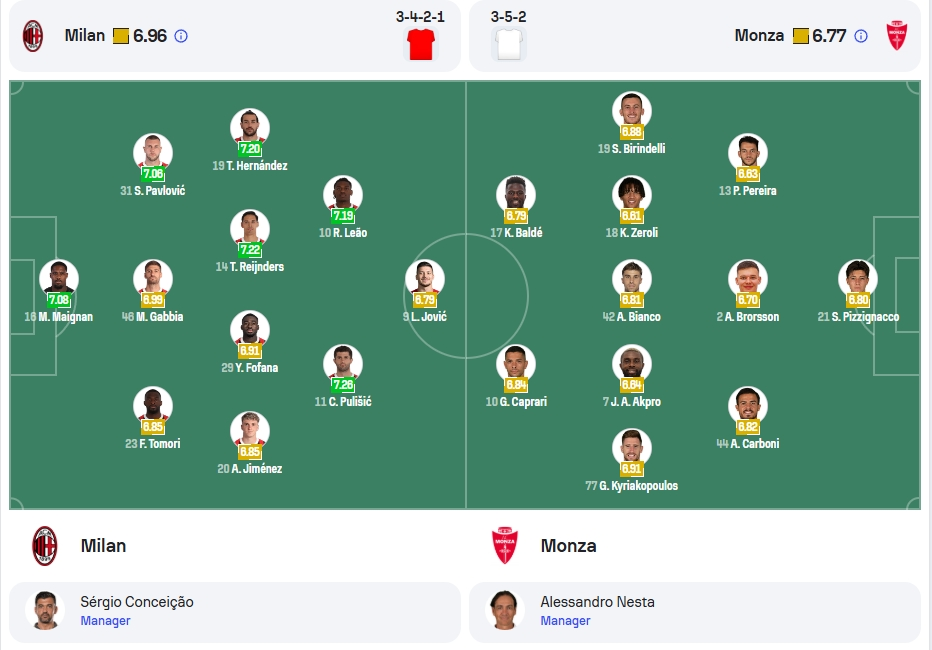
Task: Click K. Baldé player avatar
Action: (x=516, y=194)
